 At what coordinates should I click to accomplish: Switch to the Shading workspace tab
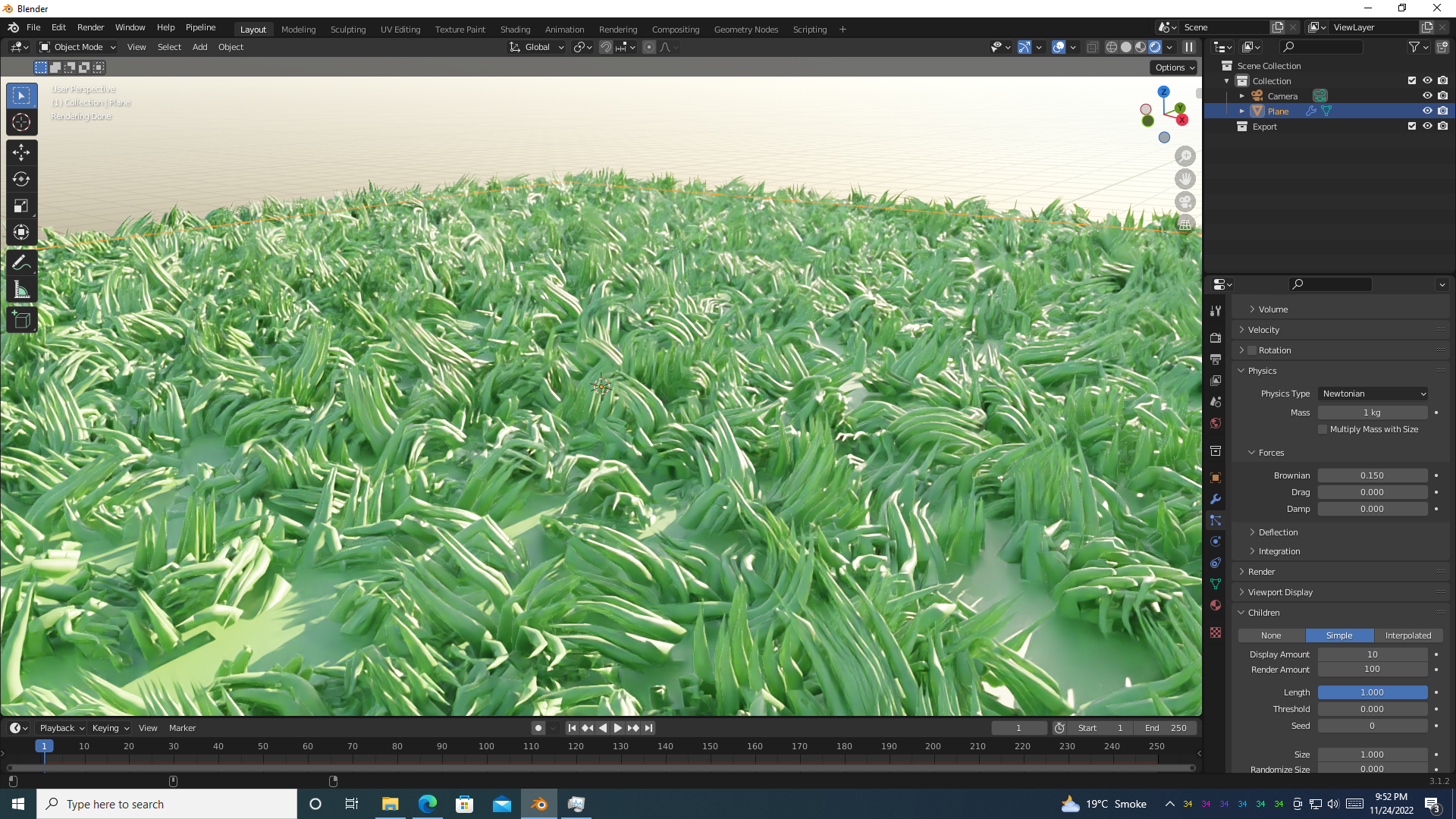coord(515,30)
